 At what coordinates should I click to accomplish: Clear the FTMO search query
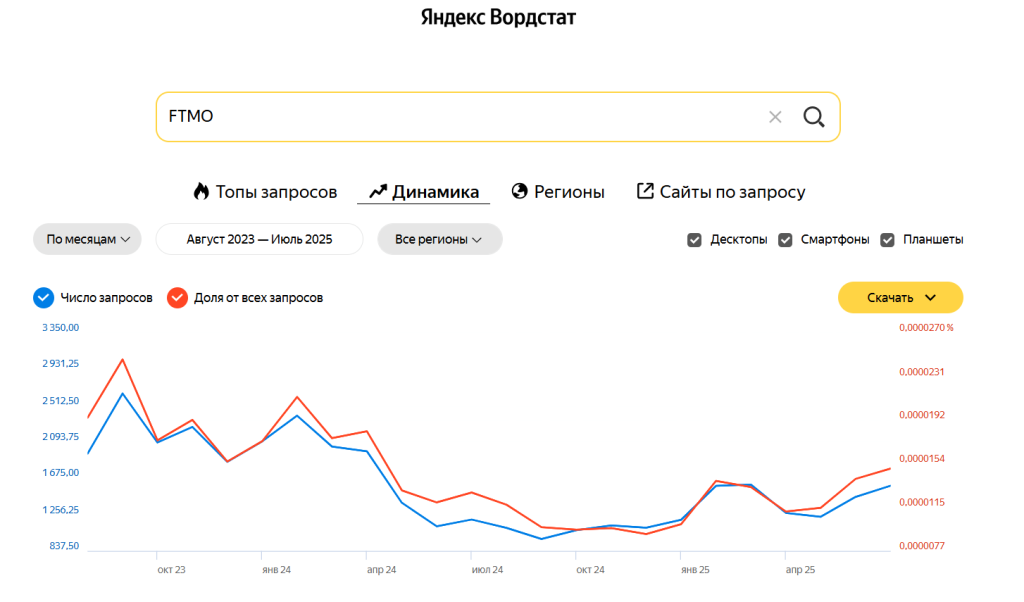[x=775, y=117]
